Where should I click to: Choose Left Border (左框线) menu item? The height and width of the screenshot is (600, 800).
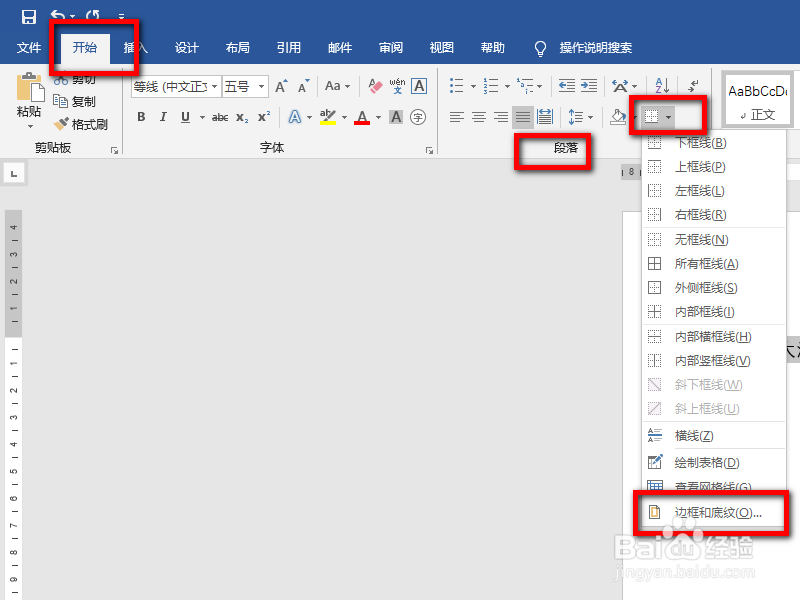[713, 191]
